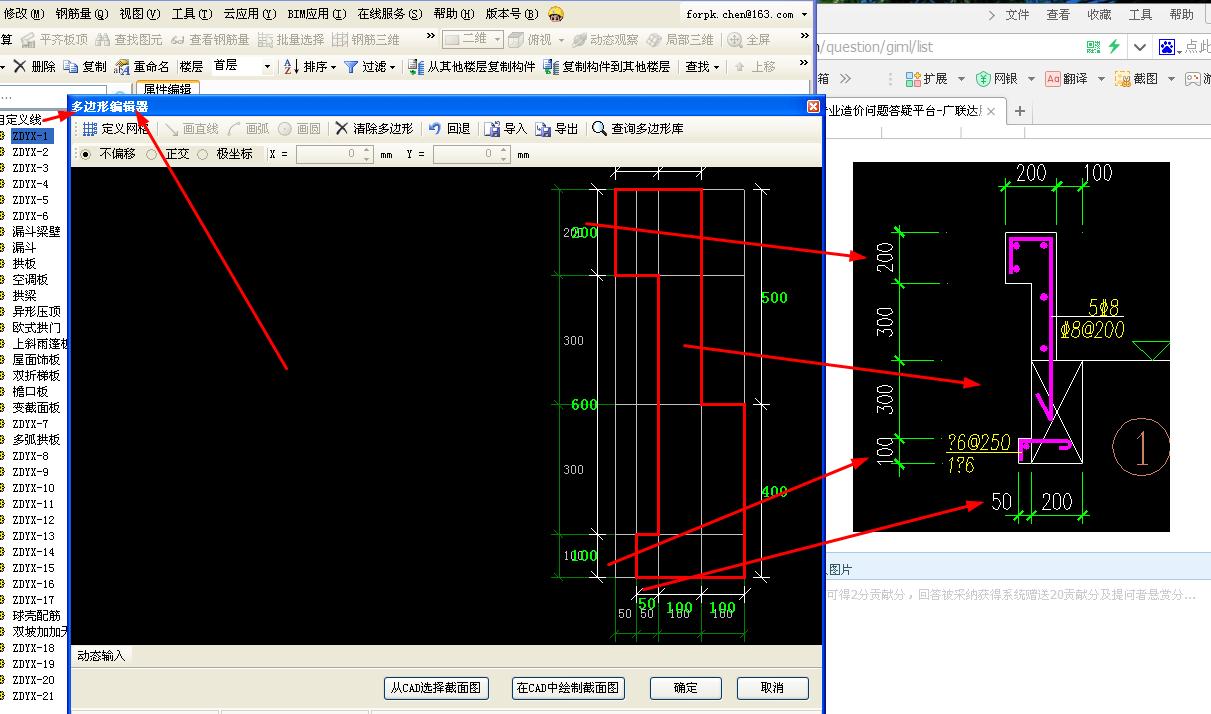
Task: Click the 取消 button
Action: 772,688
